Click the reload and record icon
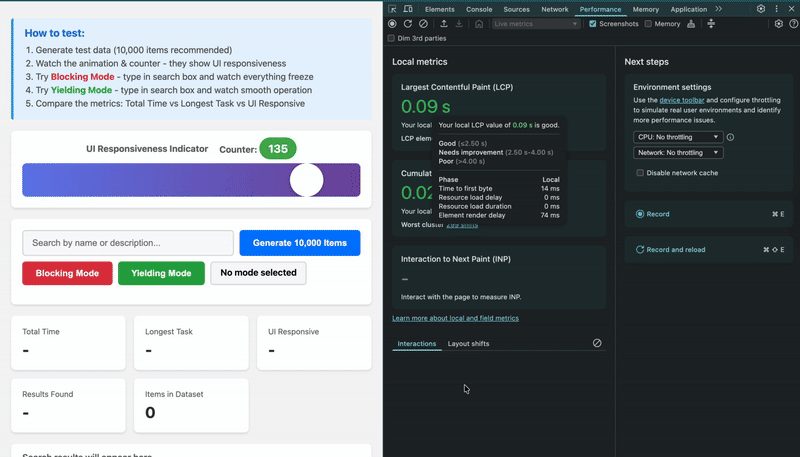The image size is (800, 457). click(x=408, y=24)
